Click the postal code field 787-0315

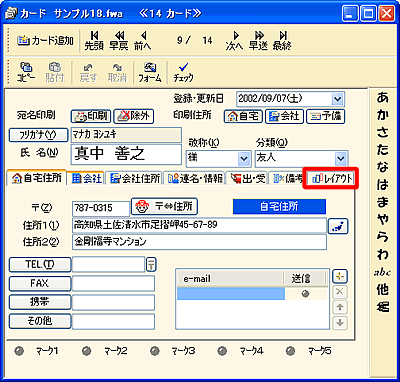coord(100,209)
